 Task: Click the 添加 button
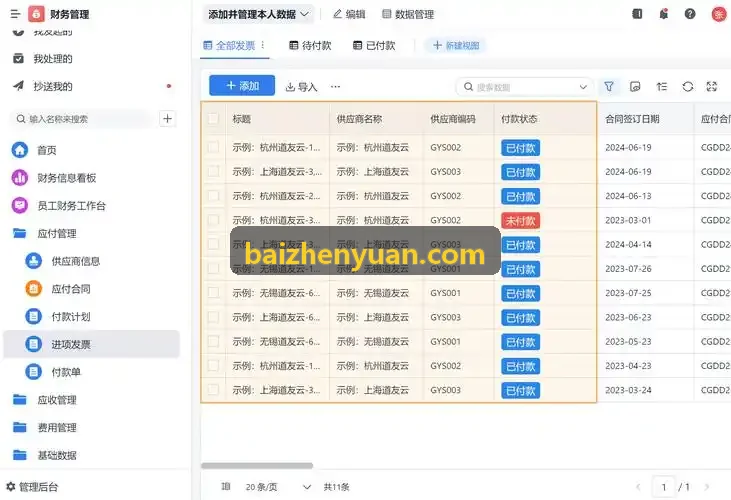point(242,86)
